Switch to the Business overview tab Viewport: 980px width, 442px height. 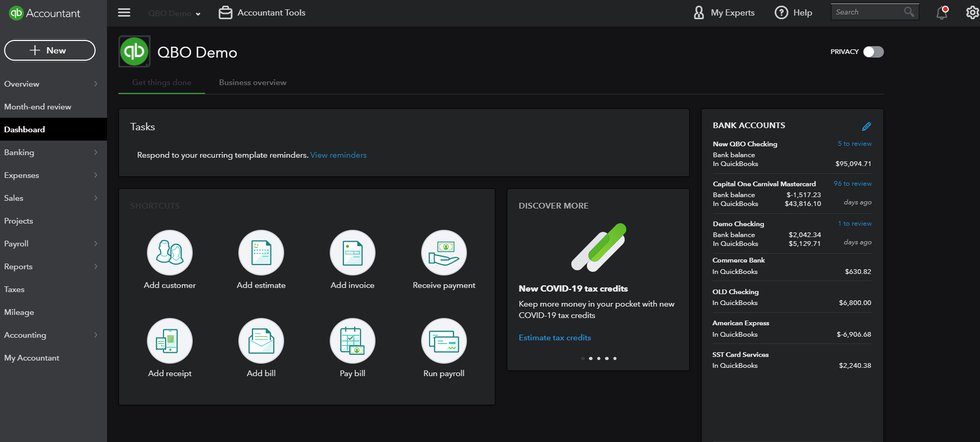pyautogui.click(x=252, y=83)
